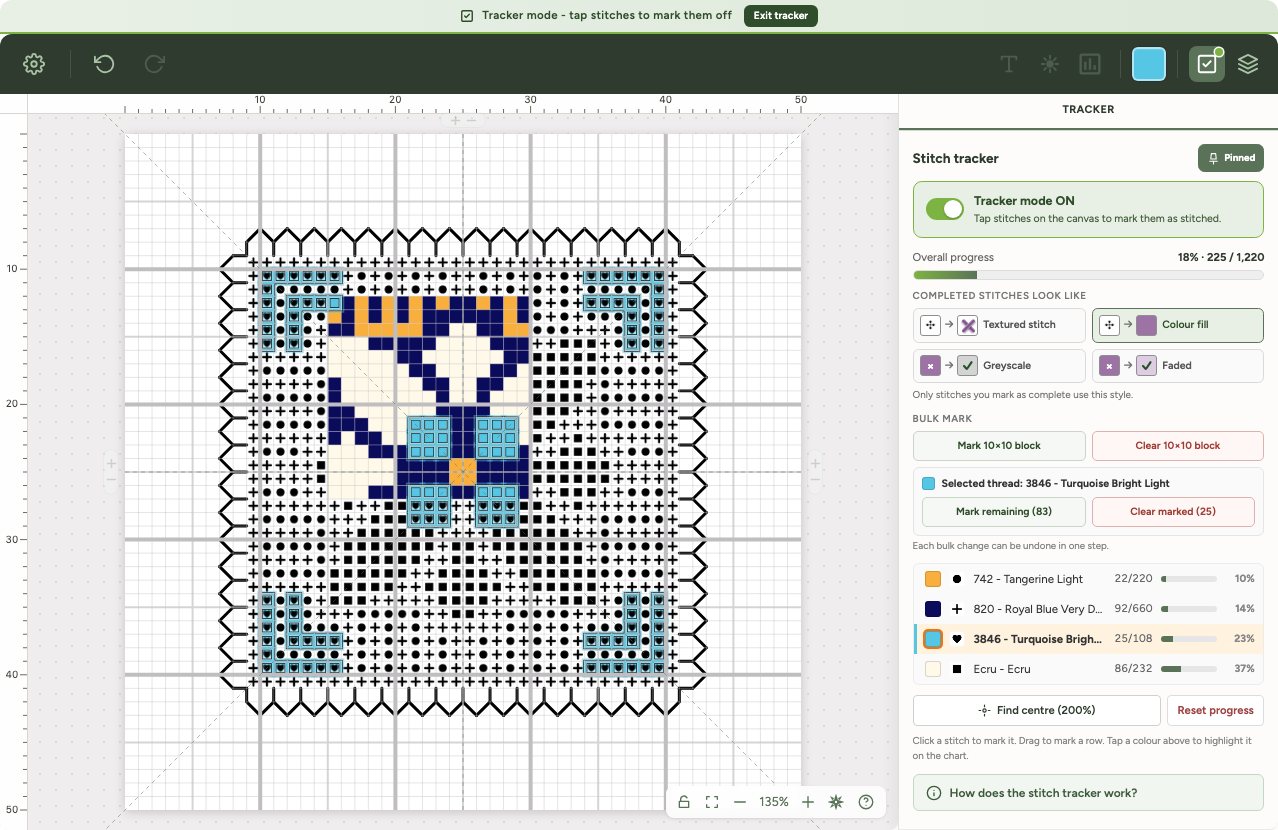
Task: Click the theme sun icon in zoom bar
Action: click(836, 802)
